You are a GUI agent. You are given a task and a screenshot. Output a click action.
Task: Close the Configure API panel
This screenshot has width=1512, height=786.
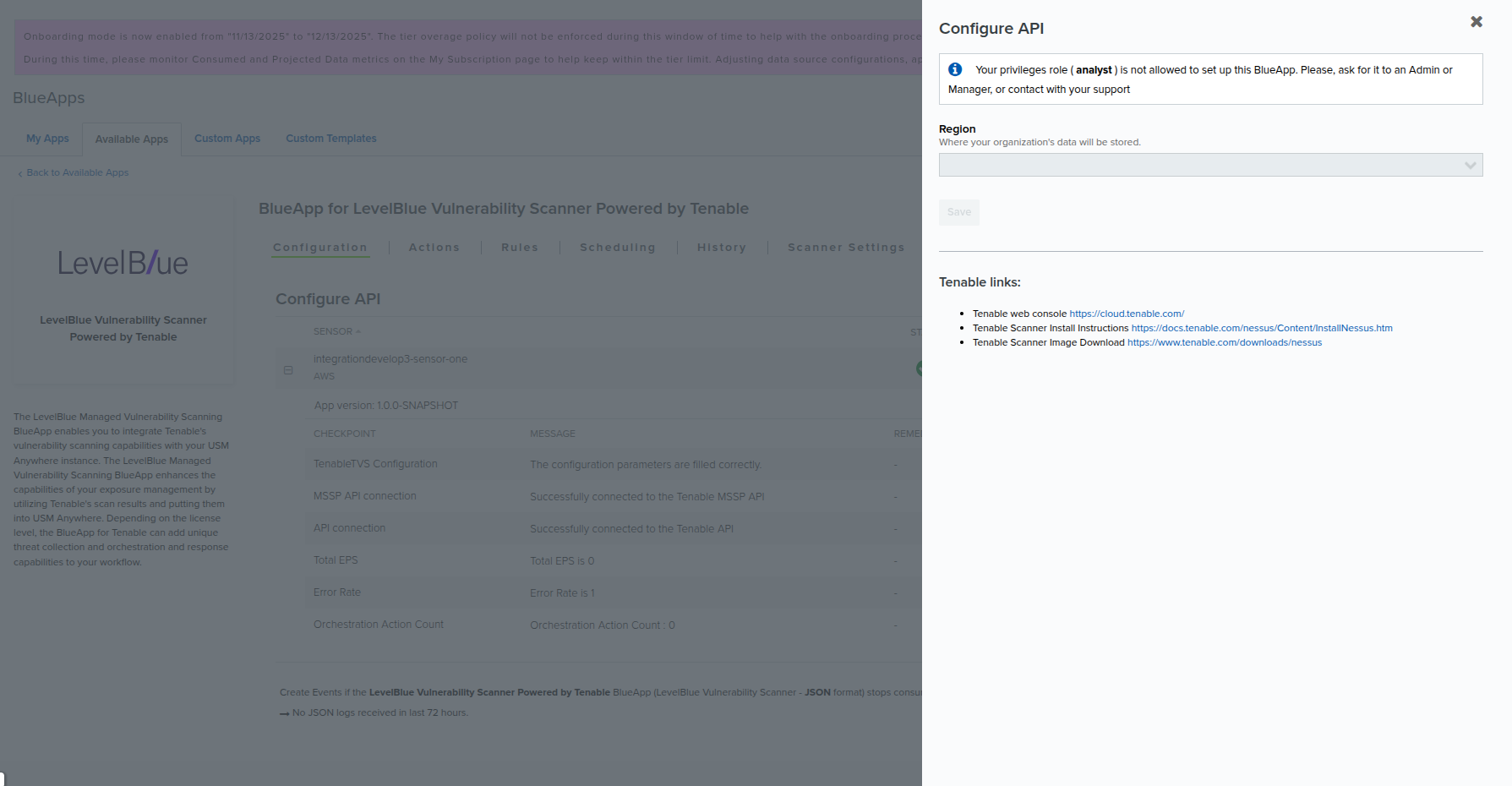[1476, 22]
